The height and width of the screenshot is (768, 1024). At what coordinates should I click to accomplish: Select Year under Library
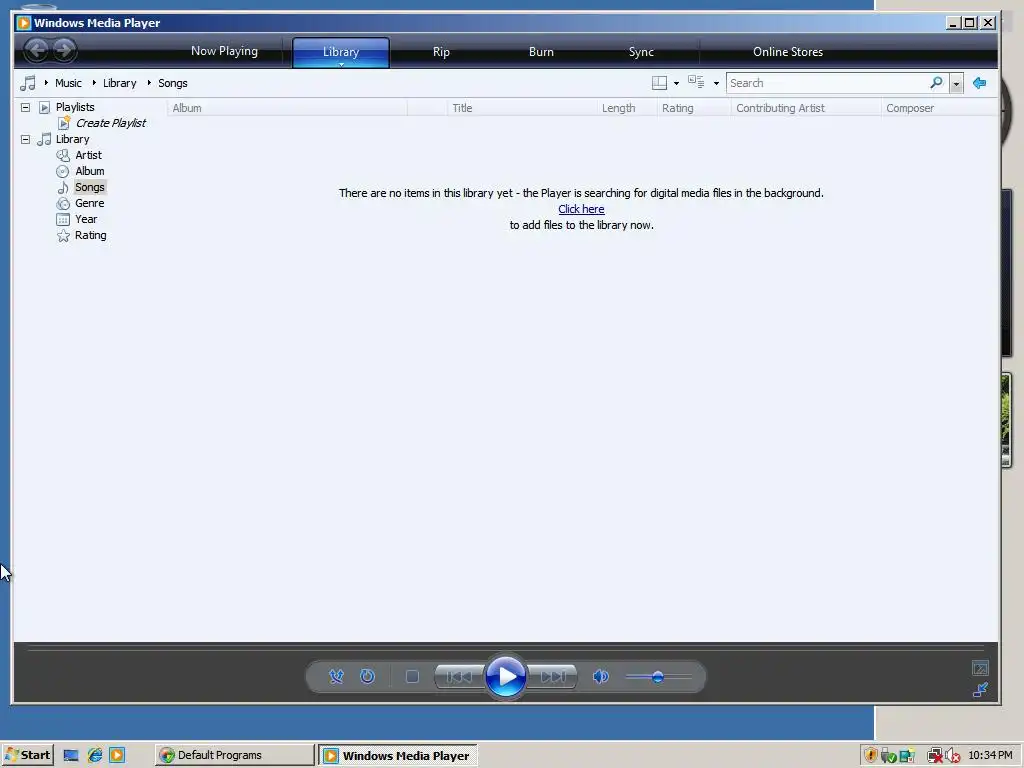[x=86, y=219]
